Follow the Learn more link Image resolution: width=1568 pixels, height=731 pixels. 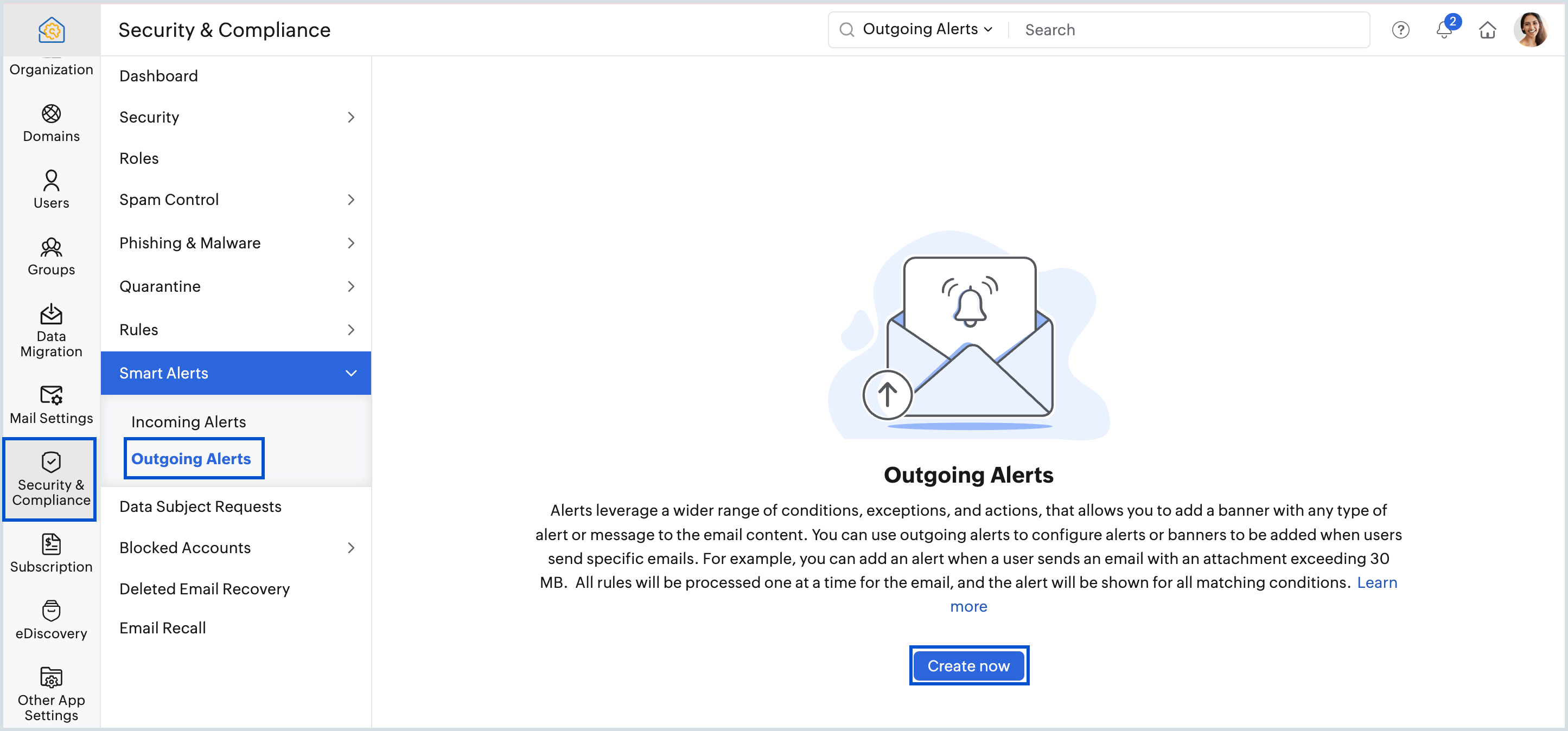1376,582
